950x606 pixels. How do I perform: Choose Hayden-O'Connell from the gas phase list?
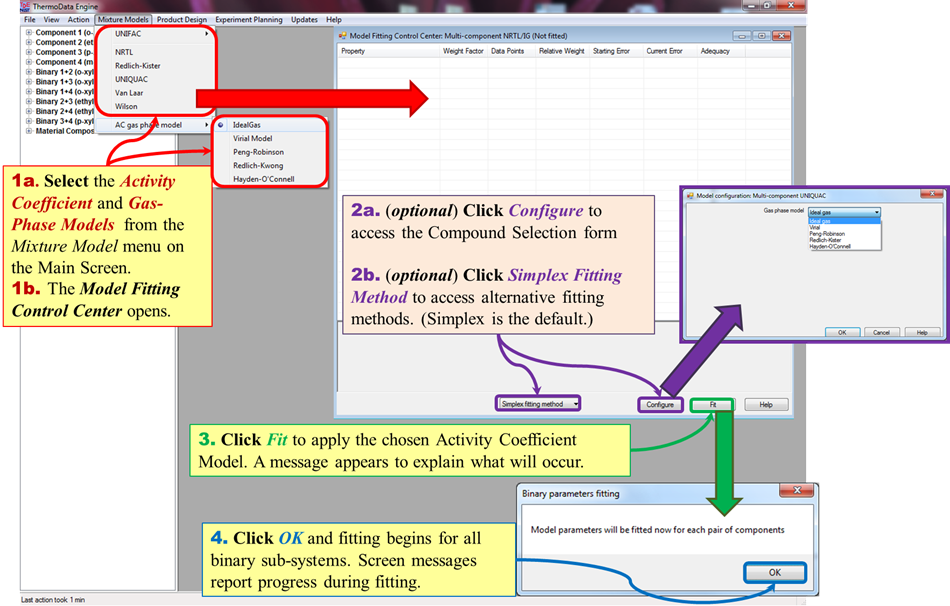[x=829, y=246]
